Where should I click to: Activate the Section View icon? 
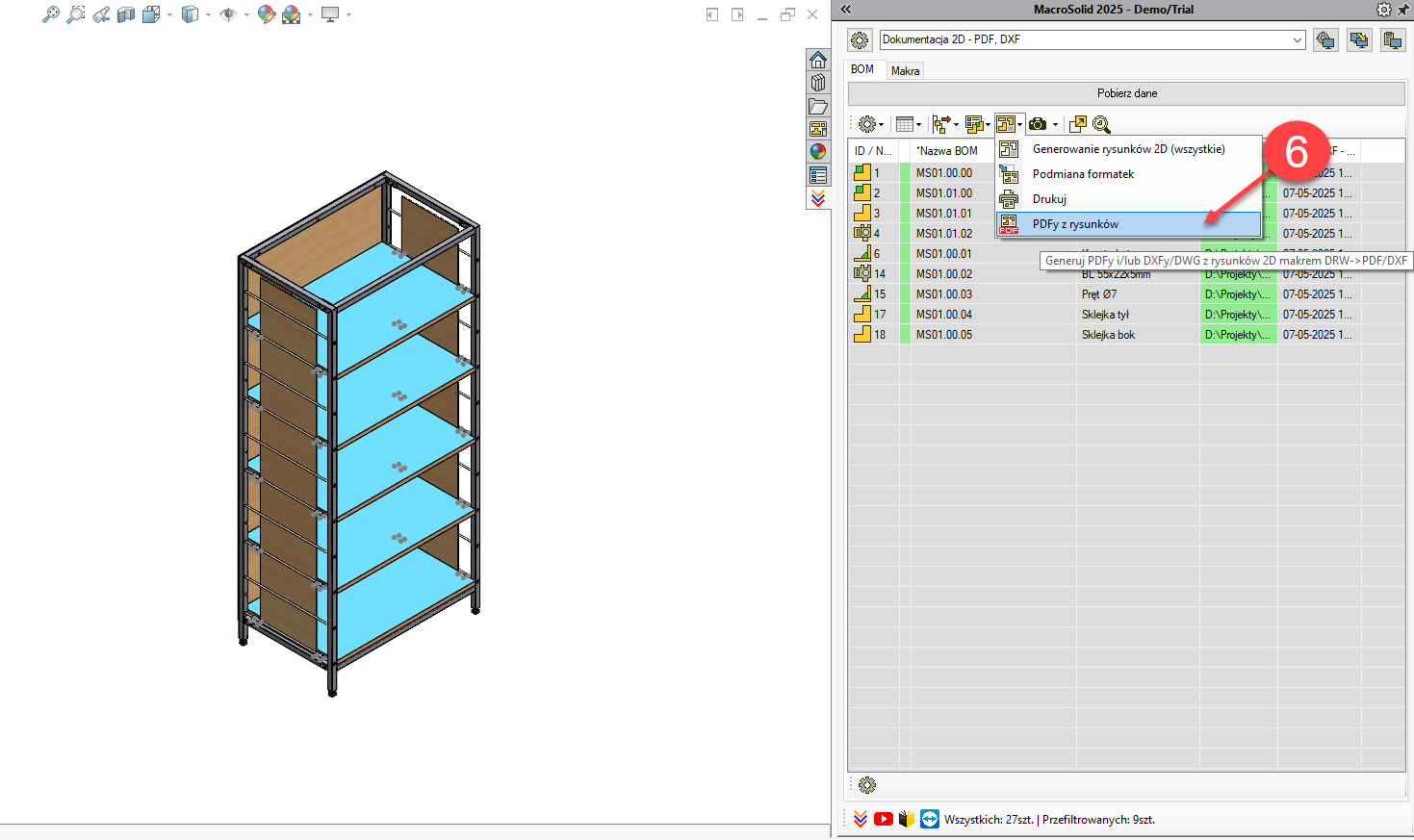(x=126, y=14)
